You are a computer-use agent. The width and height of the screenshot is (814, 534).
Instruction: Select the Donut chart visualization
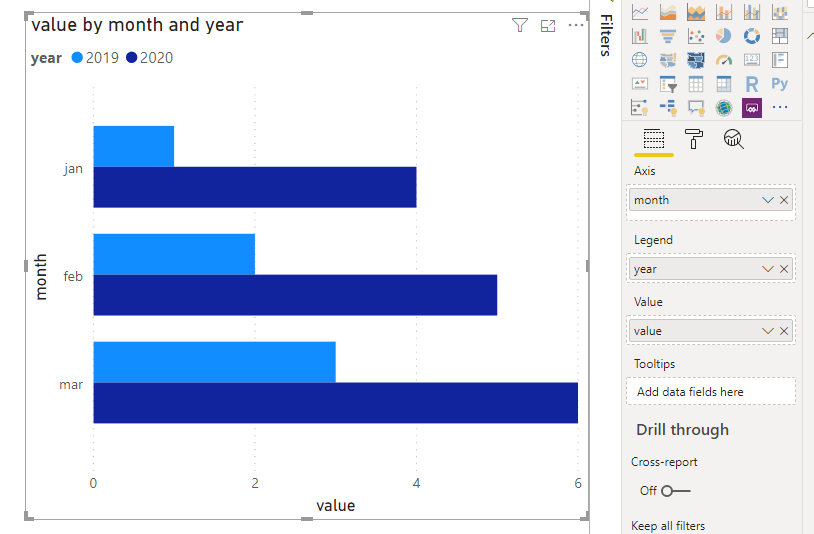click(752, 36)
